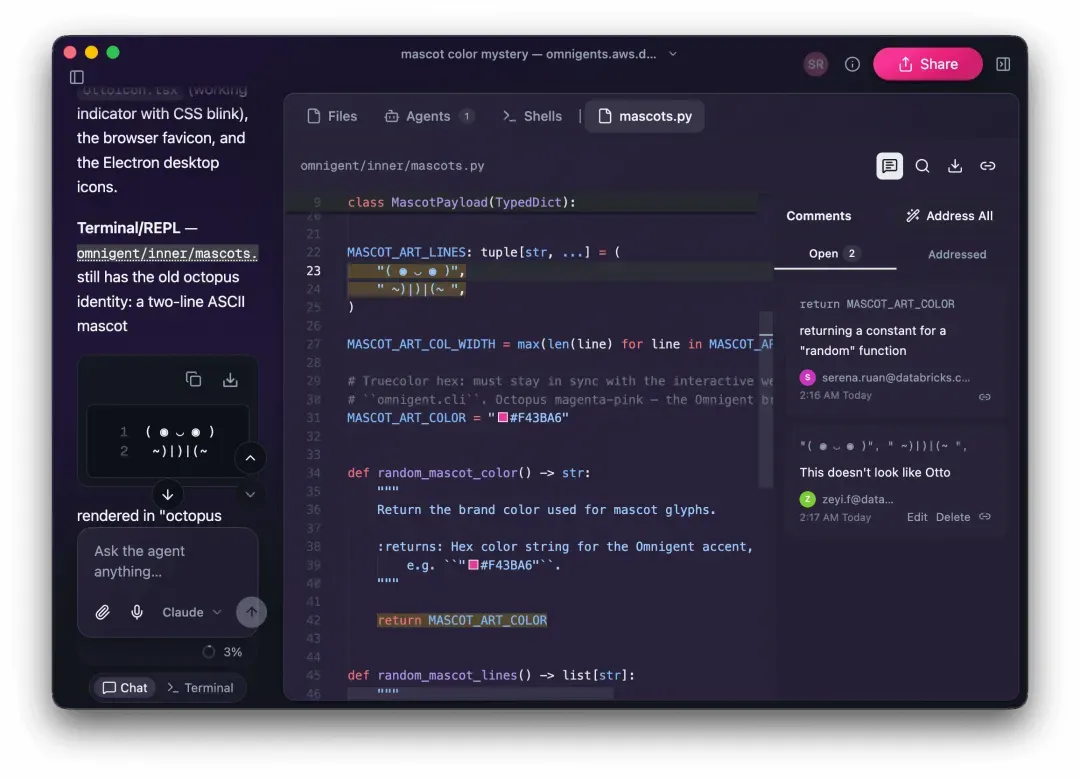Attach a file with the paperclip icon

[x=103, y=612]
